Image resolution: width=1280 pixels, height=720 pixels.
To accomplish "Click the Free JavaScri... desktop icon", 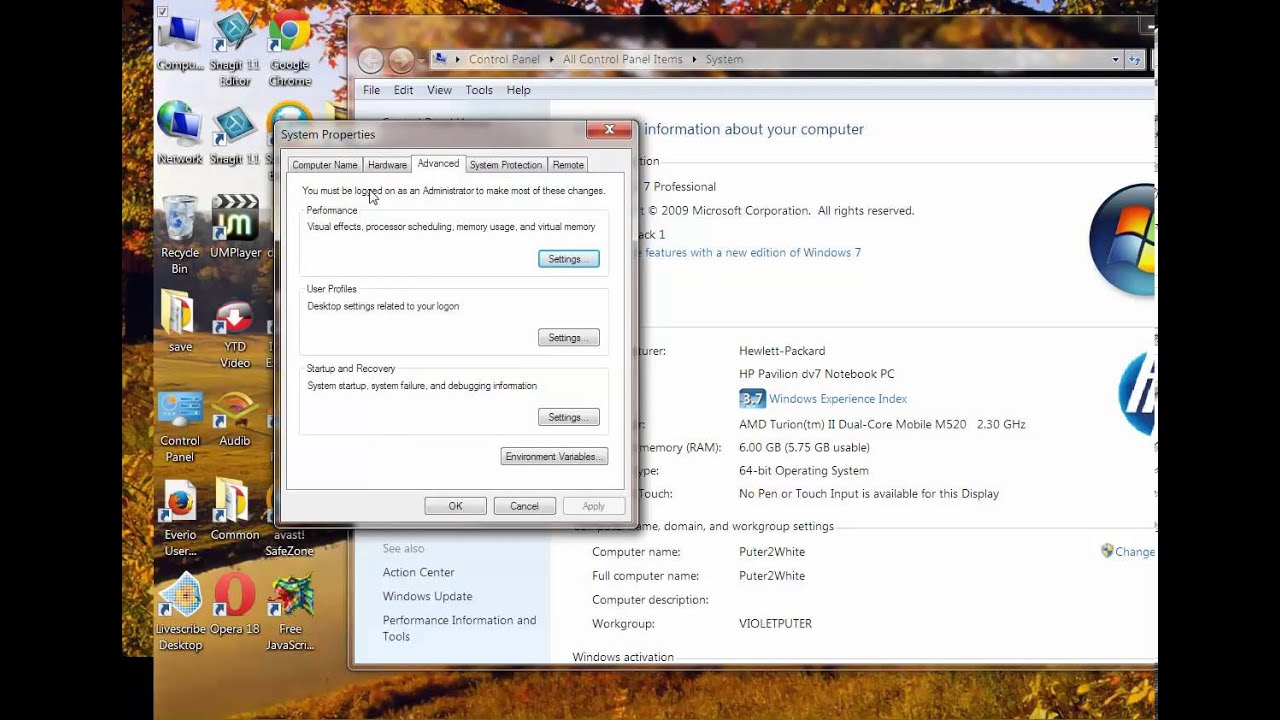I will click(290, 612).
